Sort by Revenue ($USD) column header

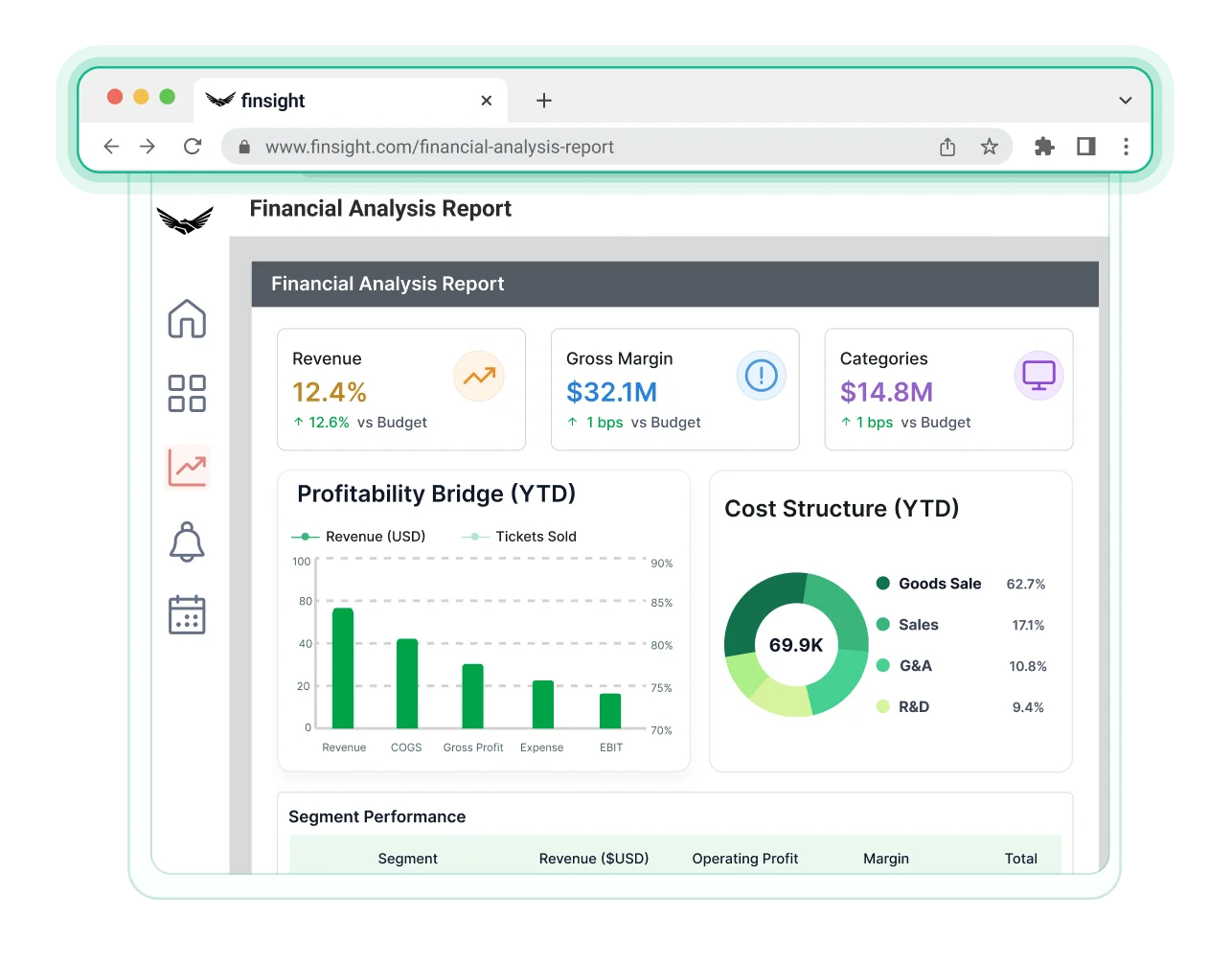pyautogui.click(x=594, y=859)
